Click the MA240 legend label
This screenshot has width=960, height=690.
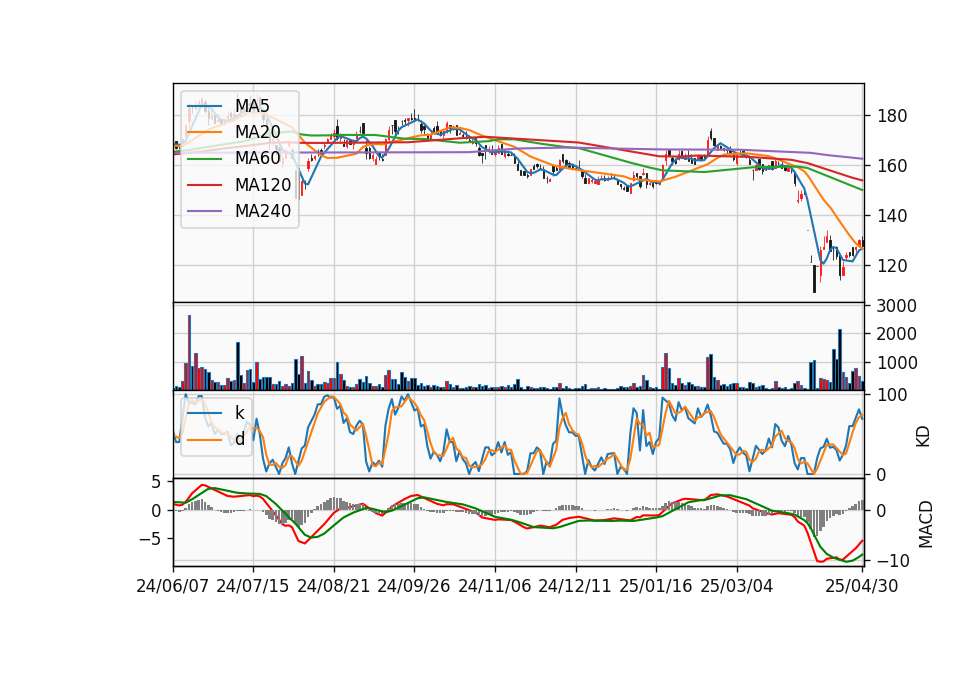point(263,211)
